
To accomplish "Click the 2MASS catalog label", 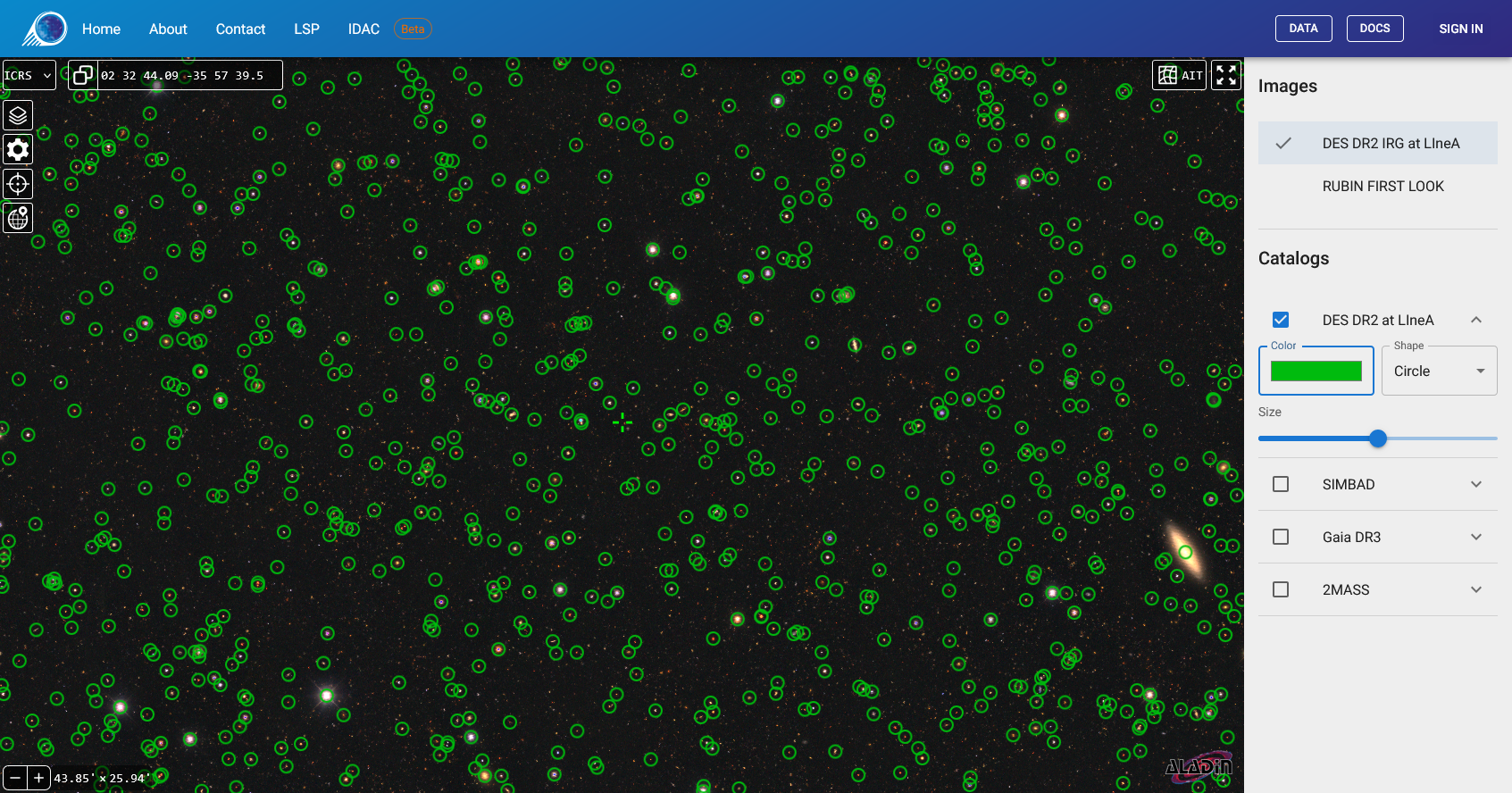I will pos(1346,589).
